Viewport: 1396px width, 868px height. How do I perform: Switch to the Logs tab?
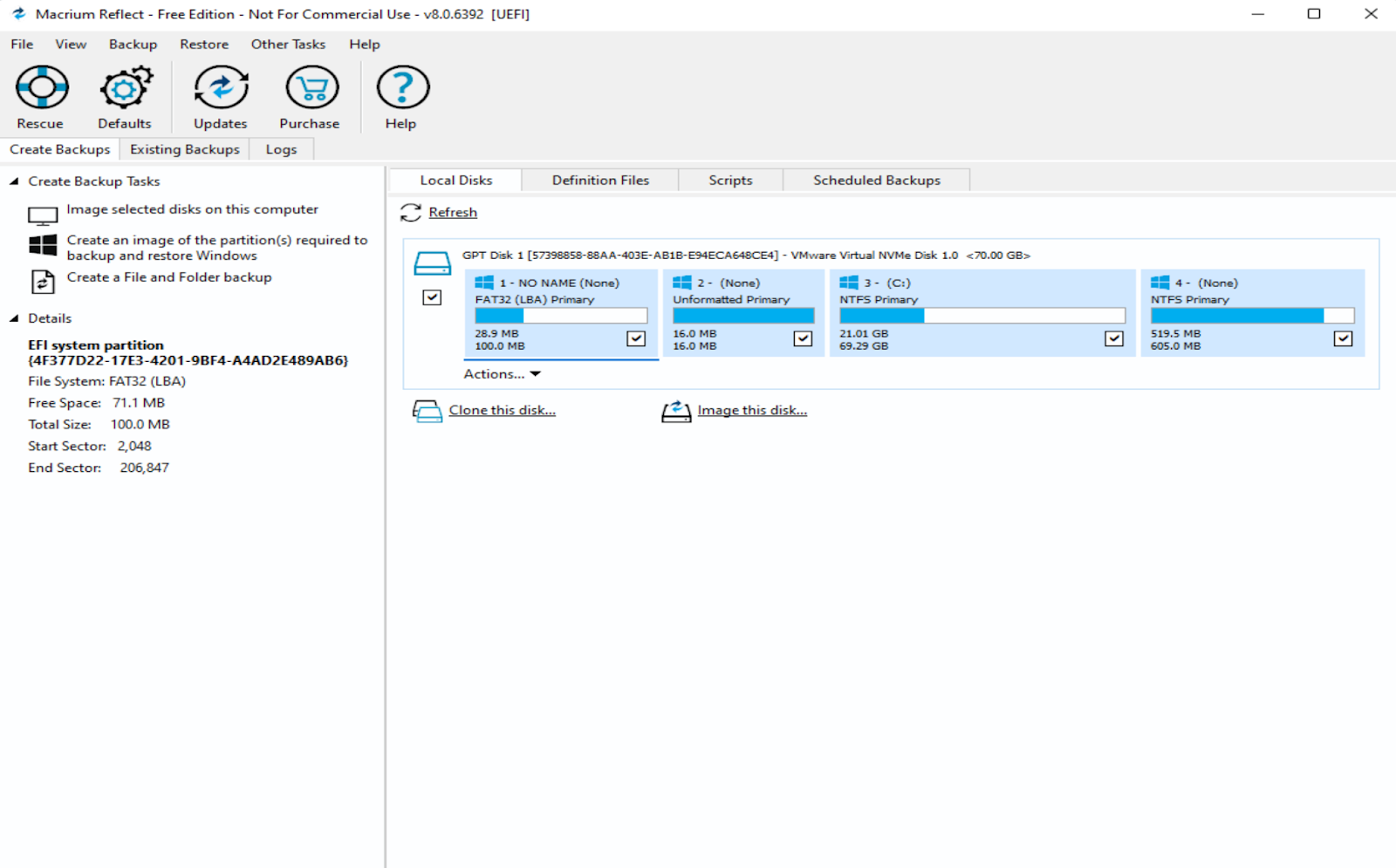tap(281, 149)
